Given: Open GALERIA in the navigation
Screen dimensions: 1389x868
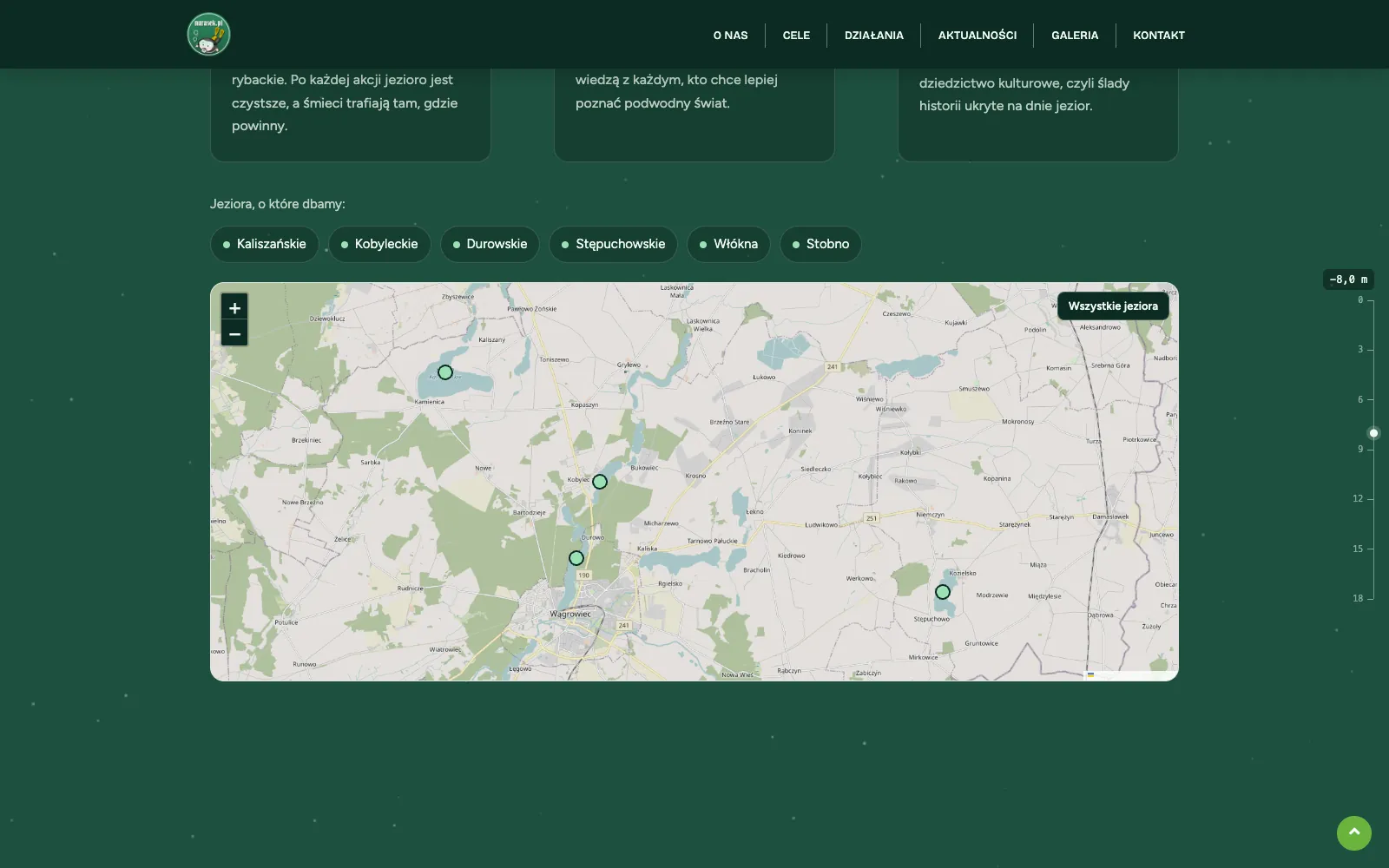Looking at the screenshot, I should click(x=1075, y=36).
